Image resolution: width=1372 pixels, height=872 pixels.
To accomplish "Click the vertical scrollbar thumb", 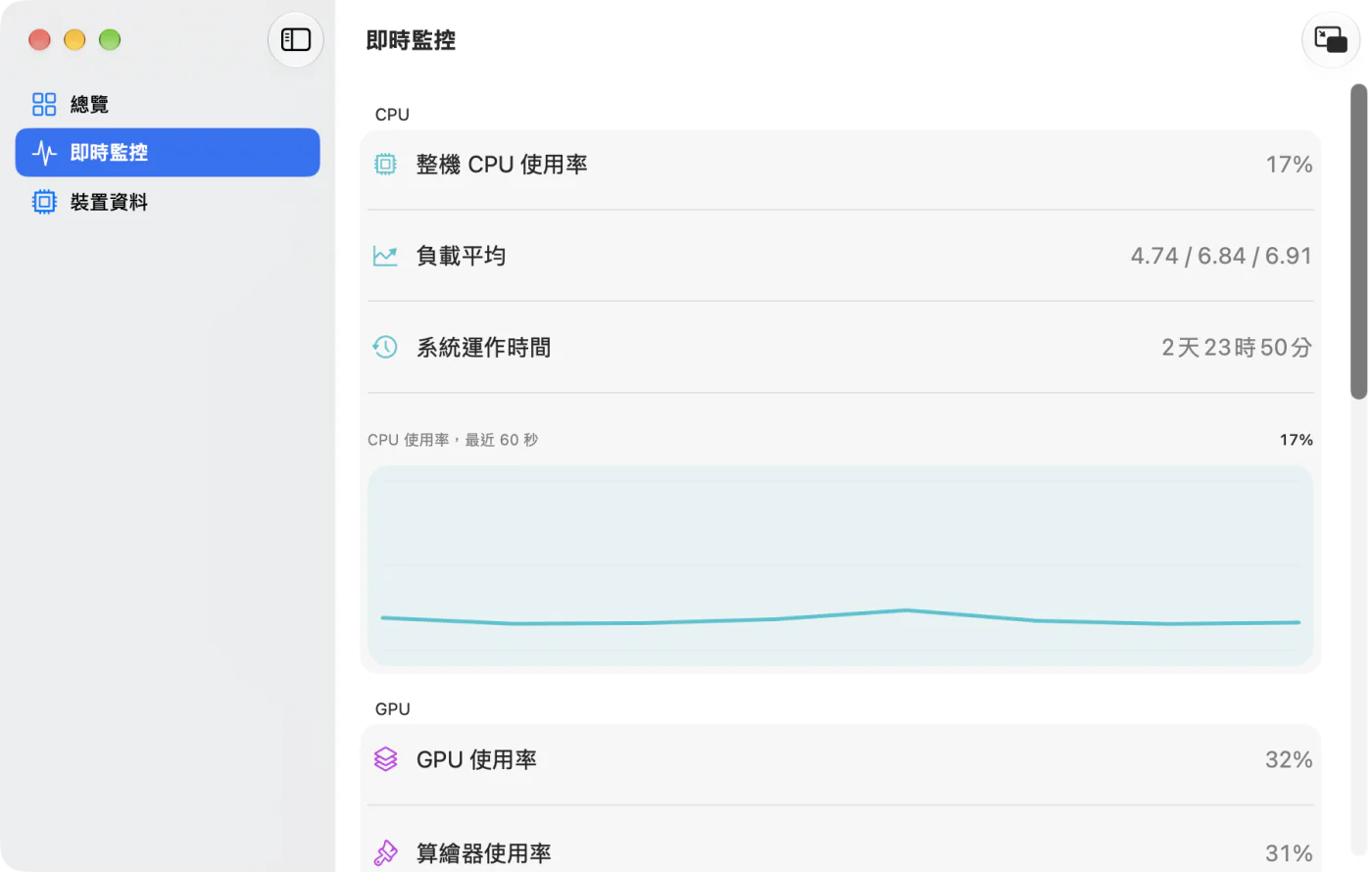I will [x=1358, y=241].
